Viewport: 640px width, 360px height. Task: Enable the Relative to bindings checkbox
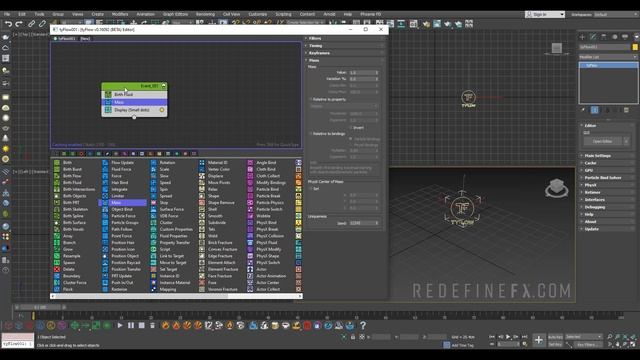[310, 133]
